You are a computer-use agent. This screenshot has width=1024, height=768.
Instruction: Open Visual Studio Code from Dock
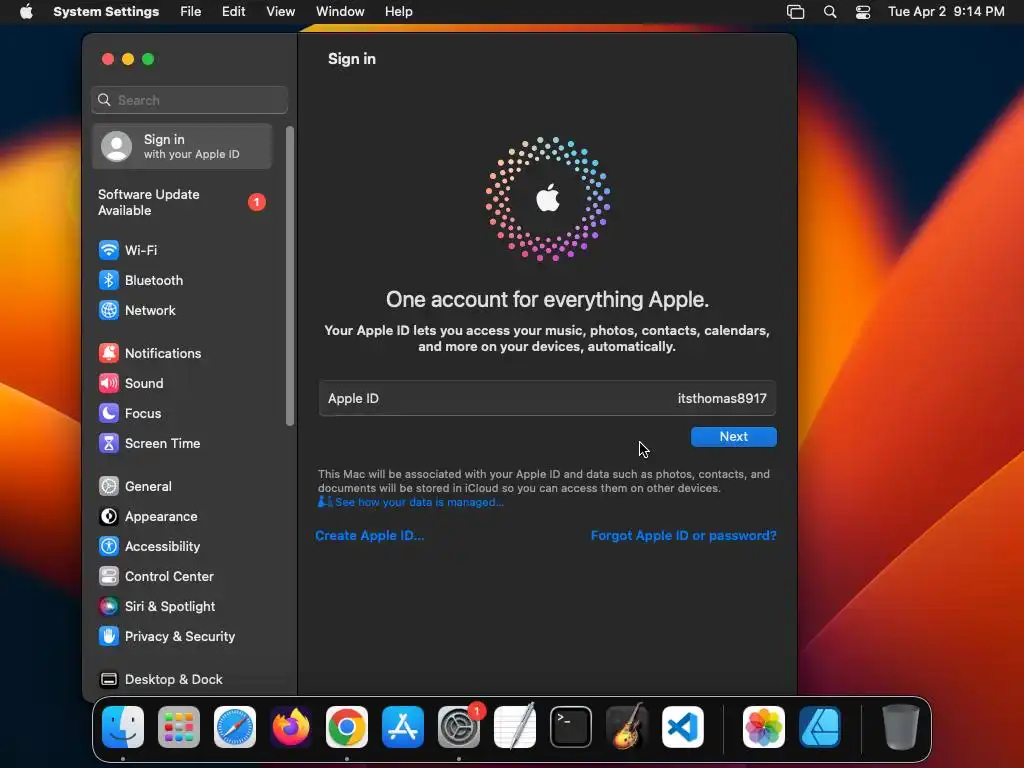click(x=683, y=727)
